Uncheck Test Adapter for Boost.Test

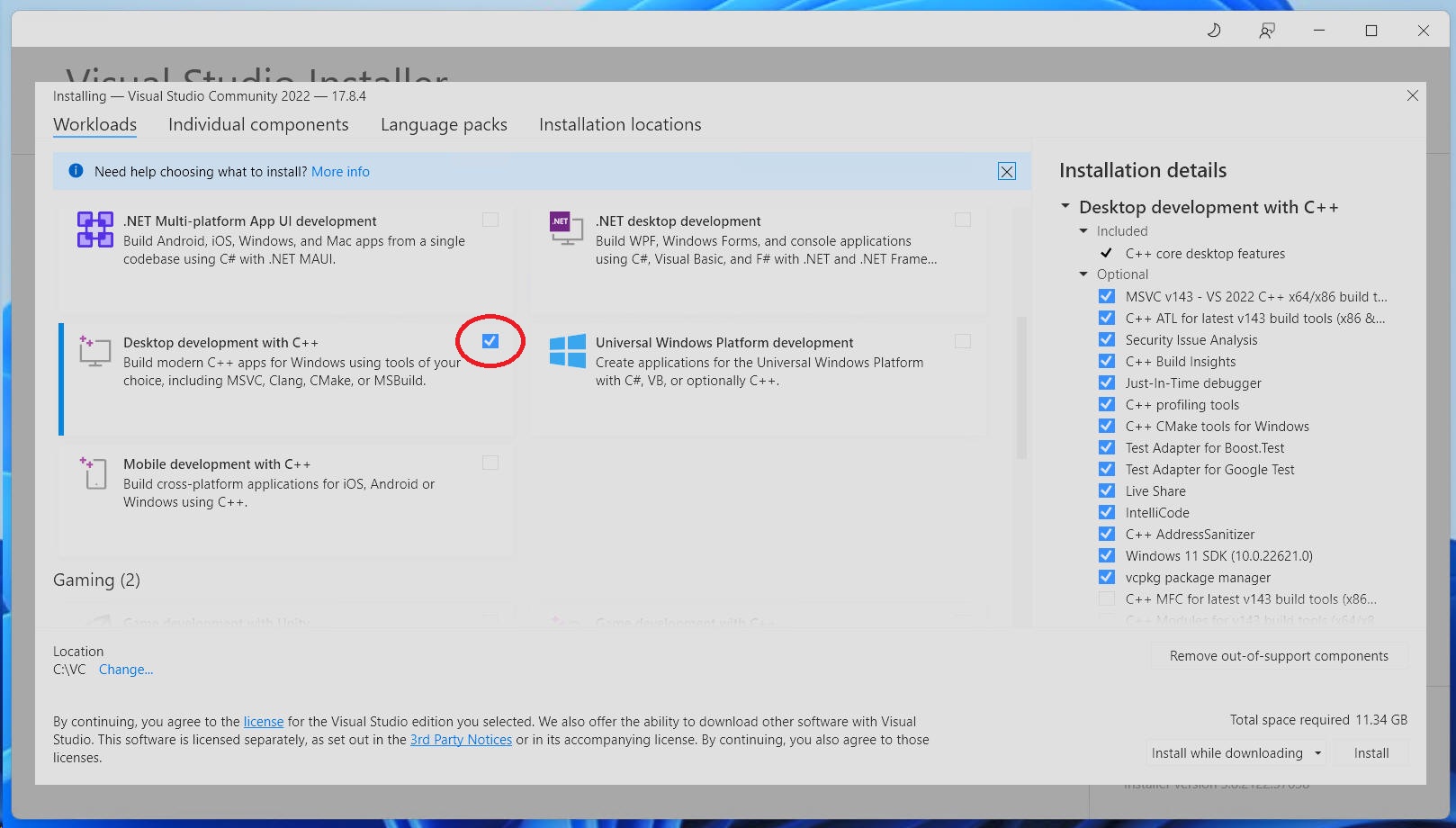[1107, 447]
